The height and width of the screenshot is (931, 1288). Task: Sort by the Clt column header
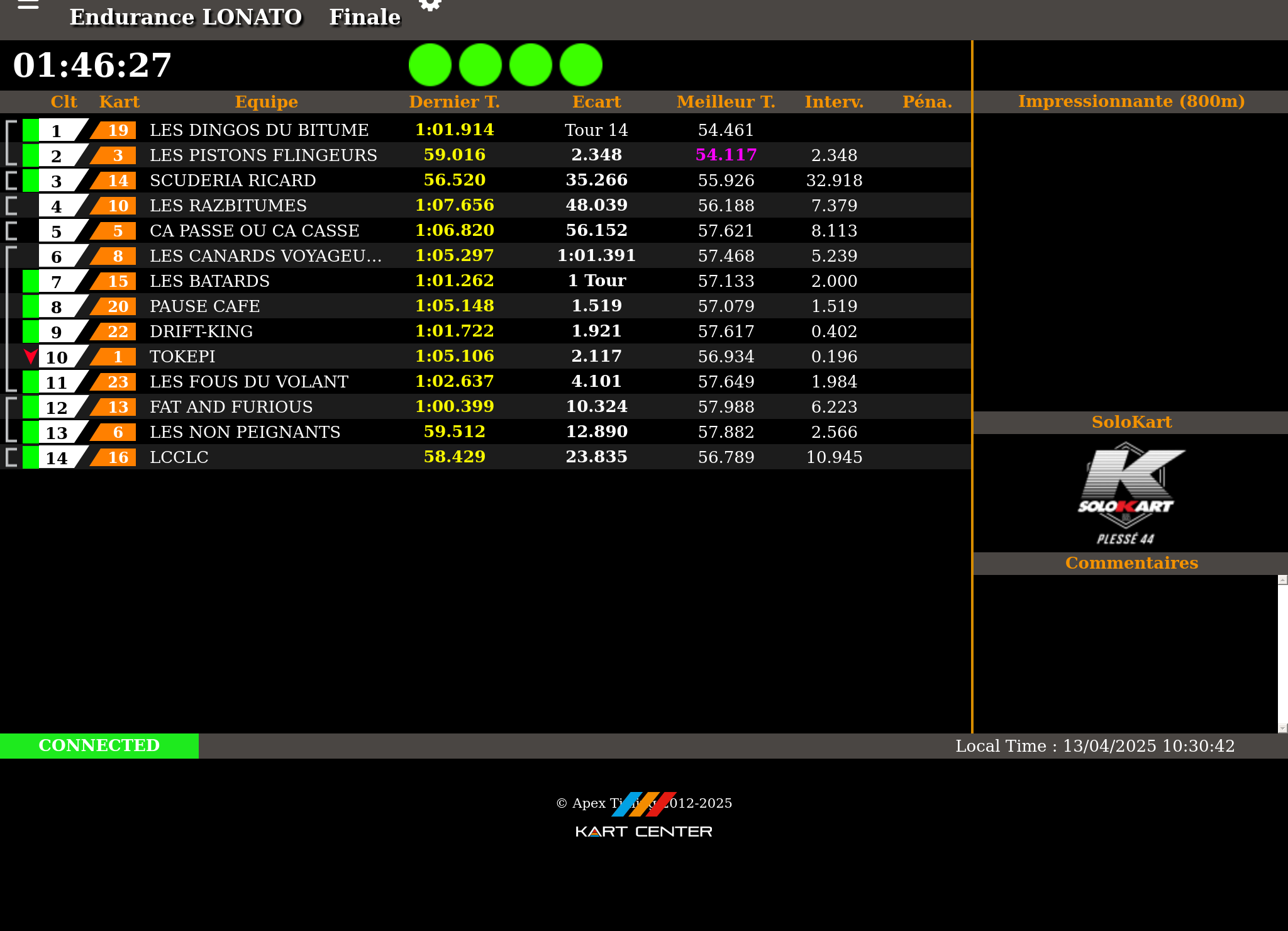pyautogui.click(x=64, y=102)
